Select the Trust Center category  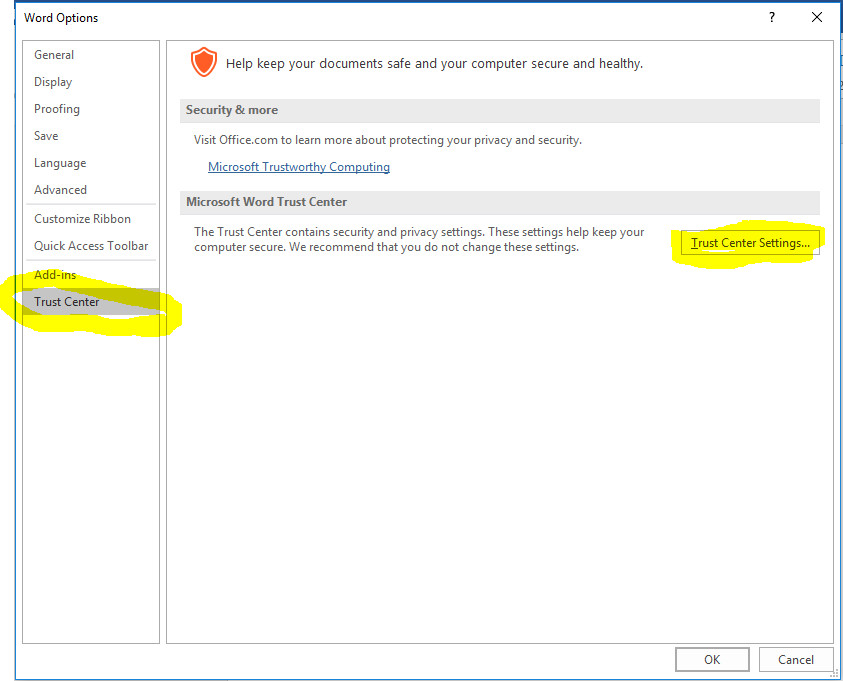coord(91,302)
